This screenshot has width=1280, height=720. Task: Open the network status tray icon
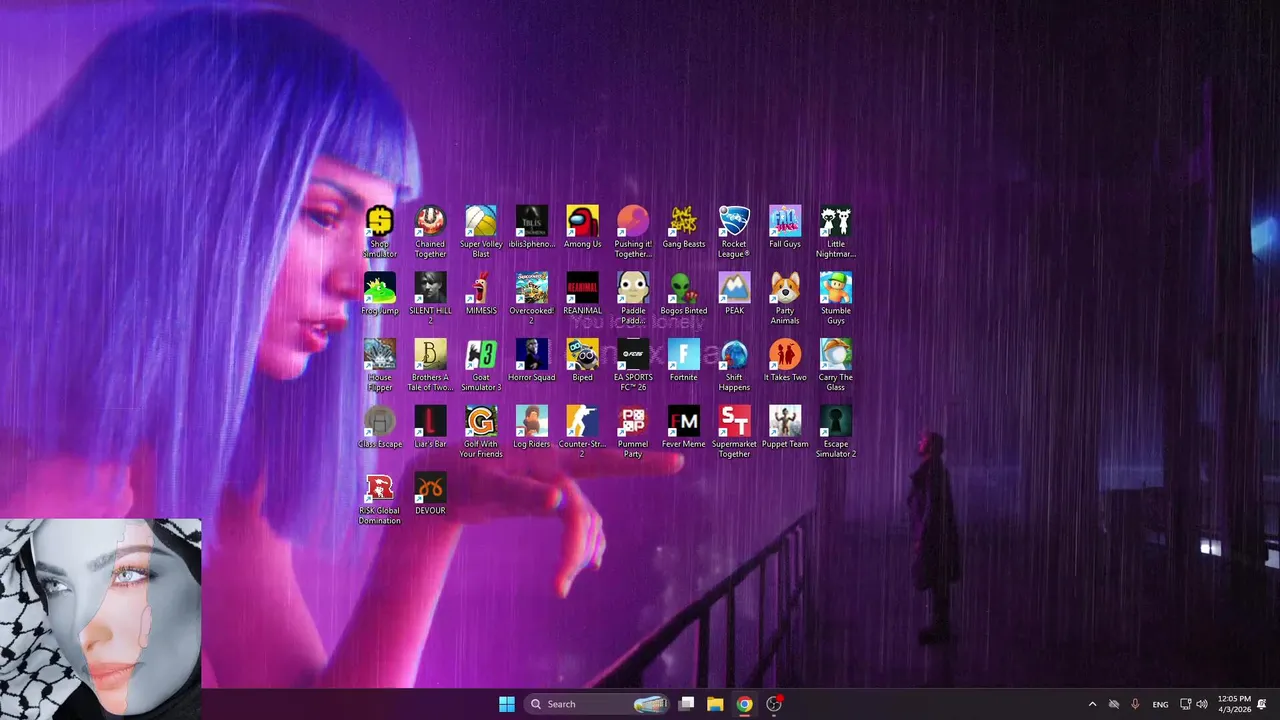1186,704
